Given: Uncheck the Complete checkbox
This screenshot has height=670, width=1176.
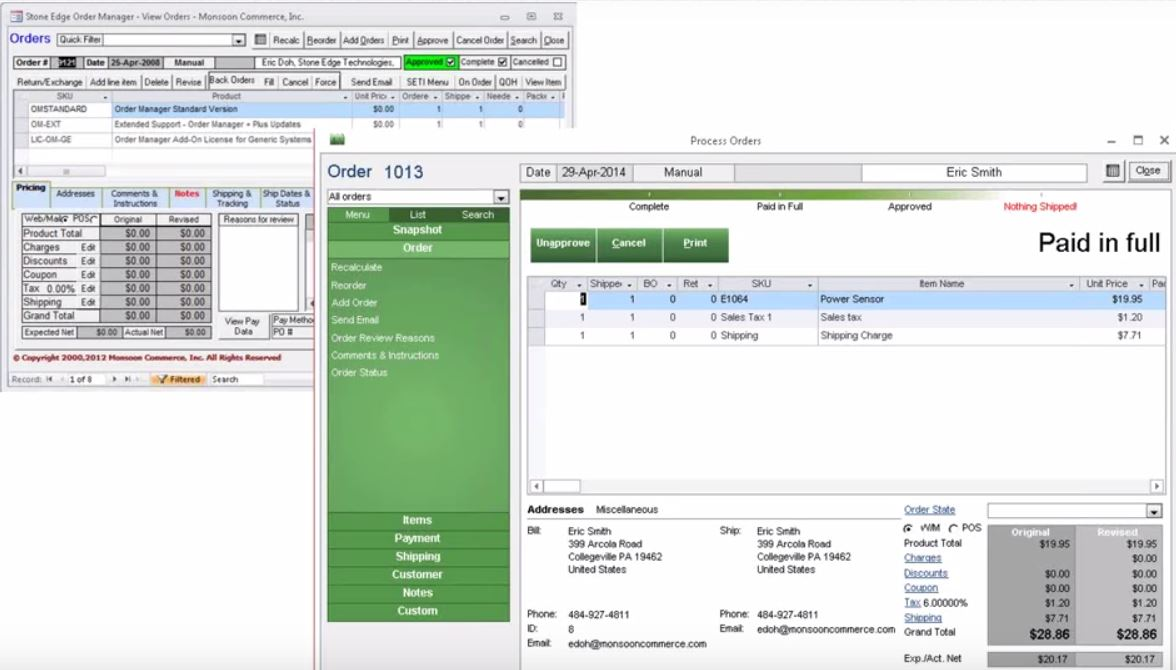Looking at the screenshot, I should tap(502, 62).
